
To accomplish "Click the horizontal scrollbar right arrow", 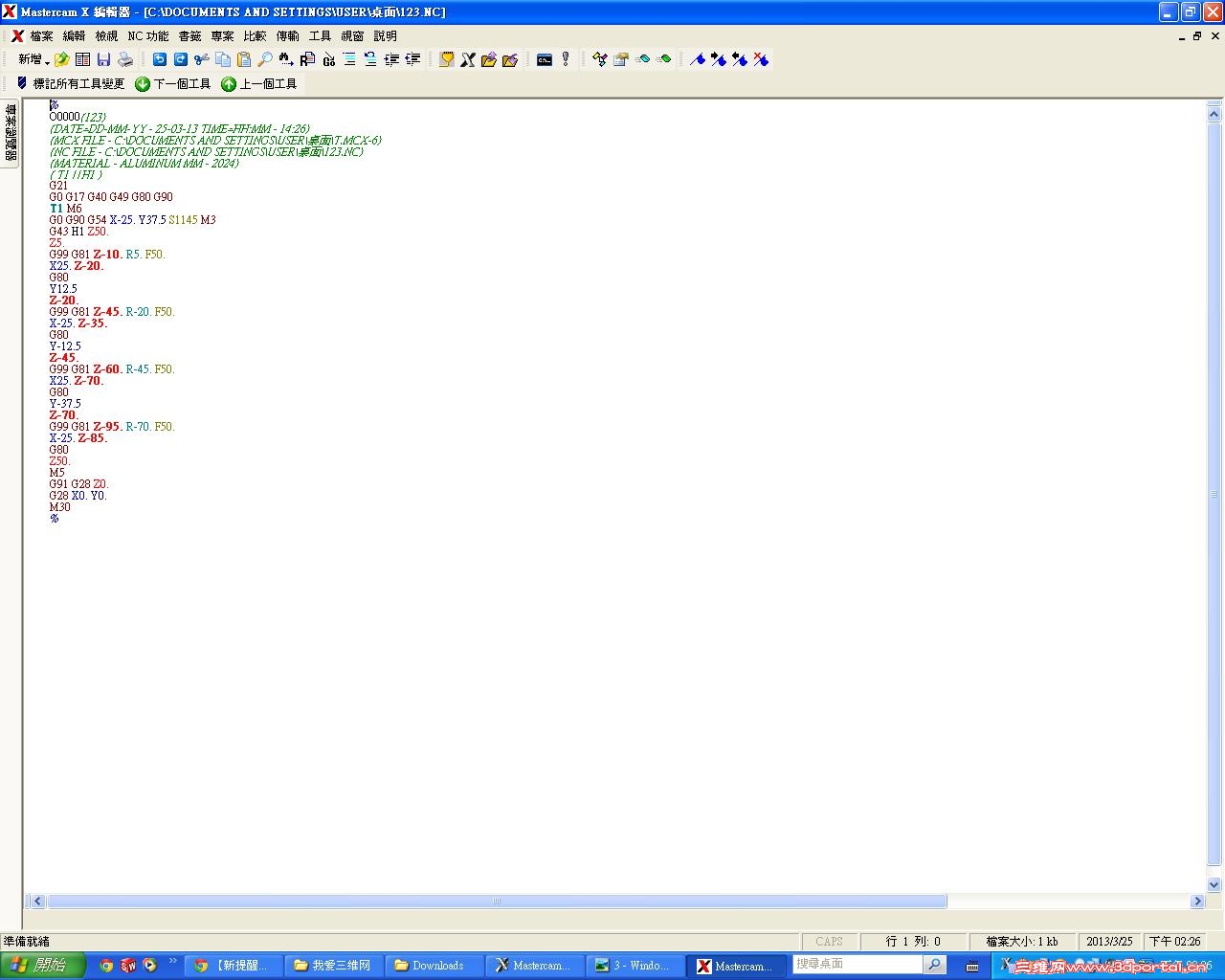I will pos(1197,902).
